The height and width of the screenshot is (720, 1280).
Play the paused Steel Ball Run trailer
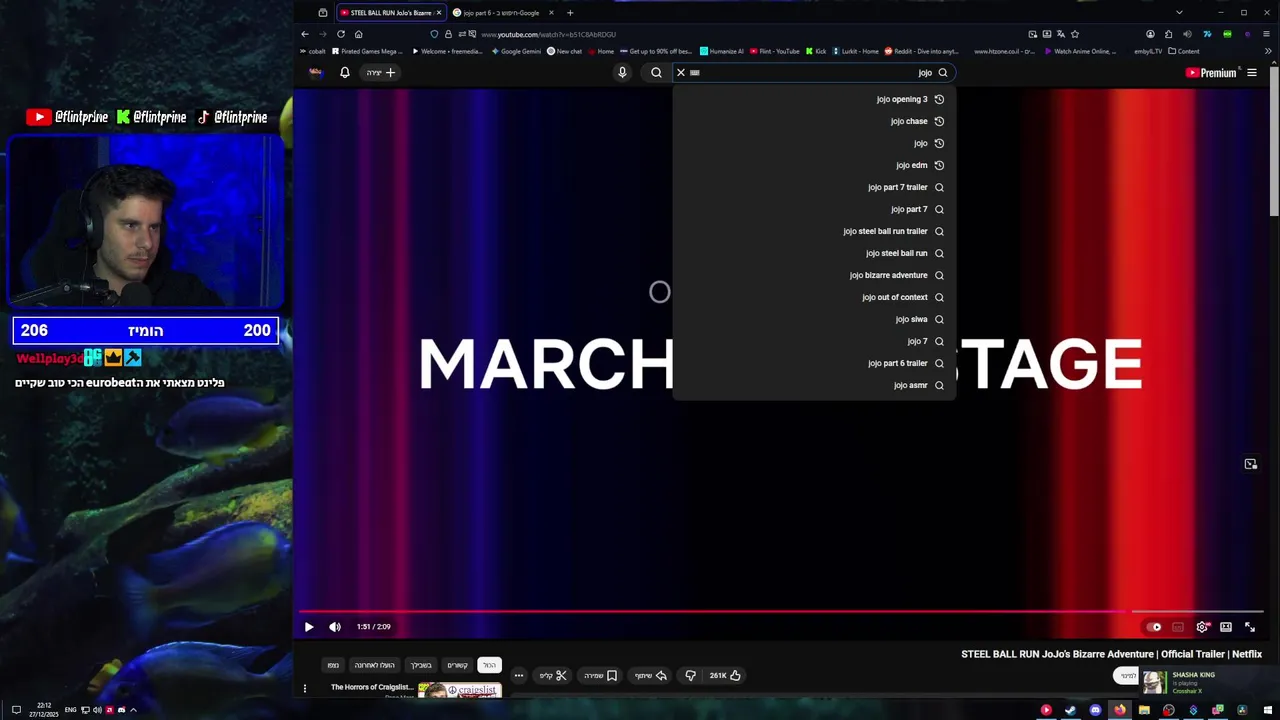(x=309, y=627)
